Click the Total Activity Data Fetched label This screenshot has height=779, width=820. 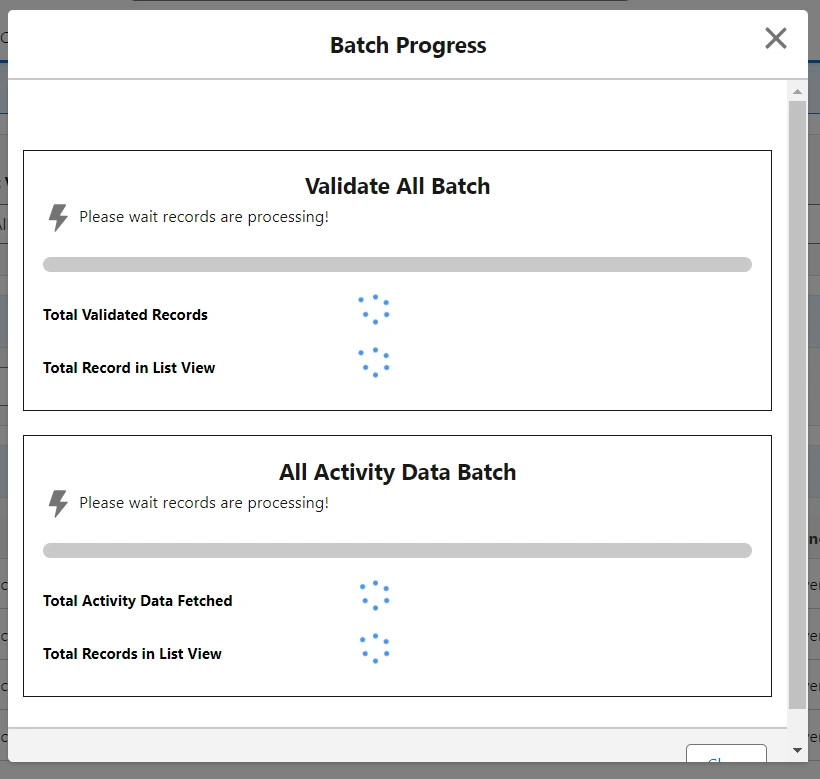pos(137,601)
